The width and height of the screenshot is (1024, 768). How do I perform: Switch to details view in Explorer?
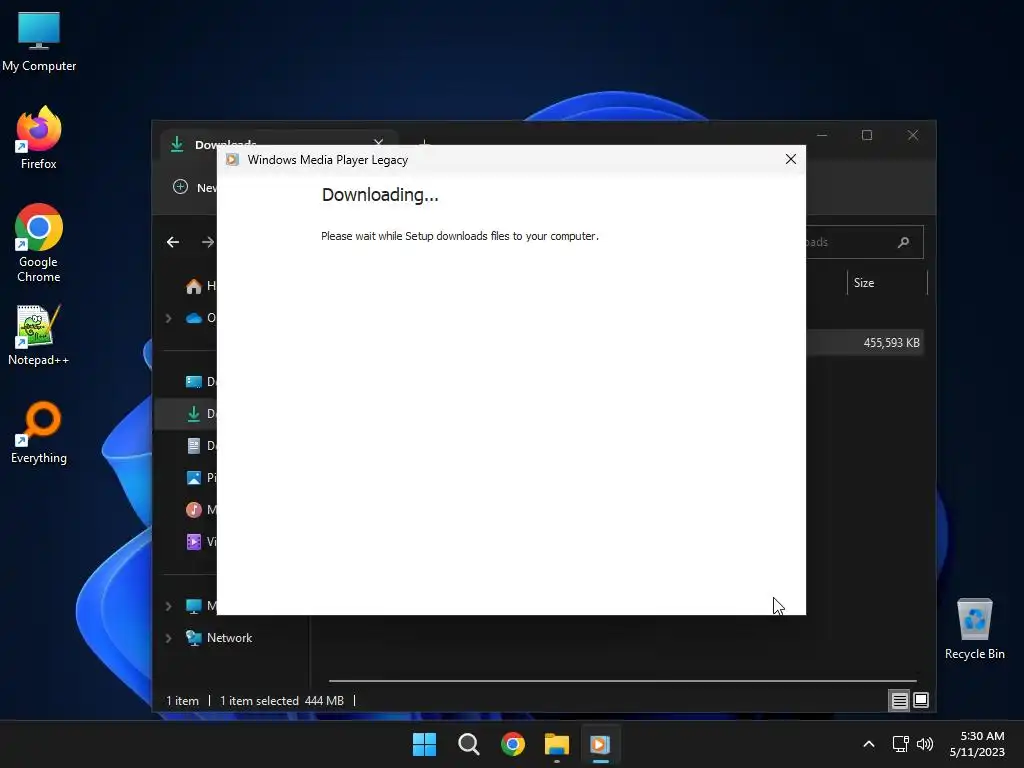point(899,701)
